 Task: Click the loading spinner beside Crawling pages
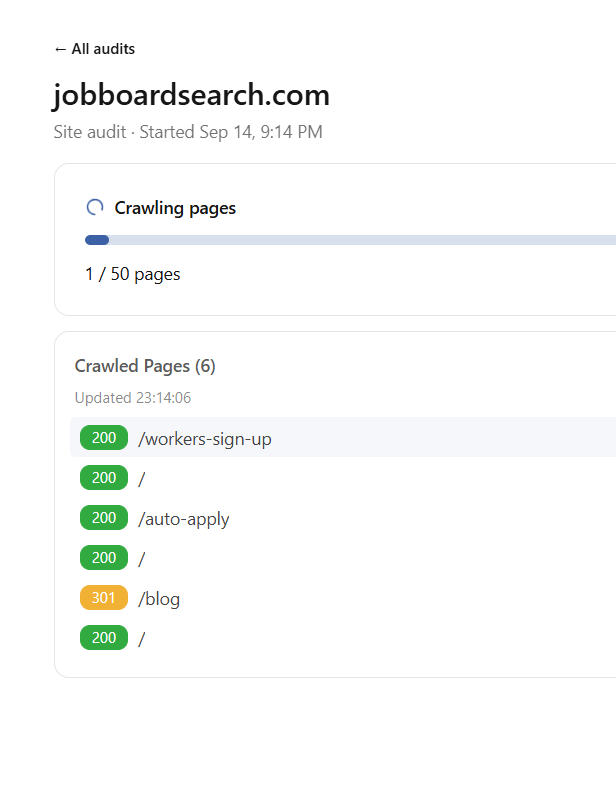(95, 207)
